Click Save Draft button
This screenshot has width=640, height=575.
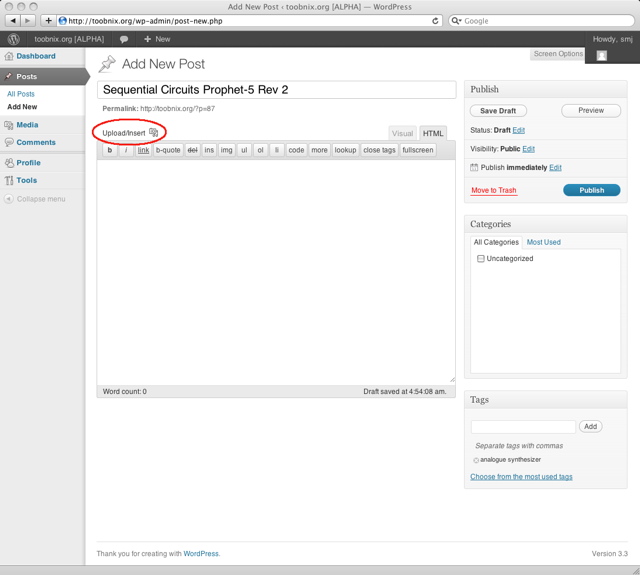click(x=498, y=111)
